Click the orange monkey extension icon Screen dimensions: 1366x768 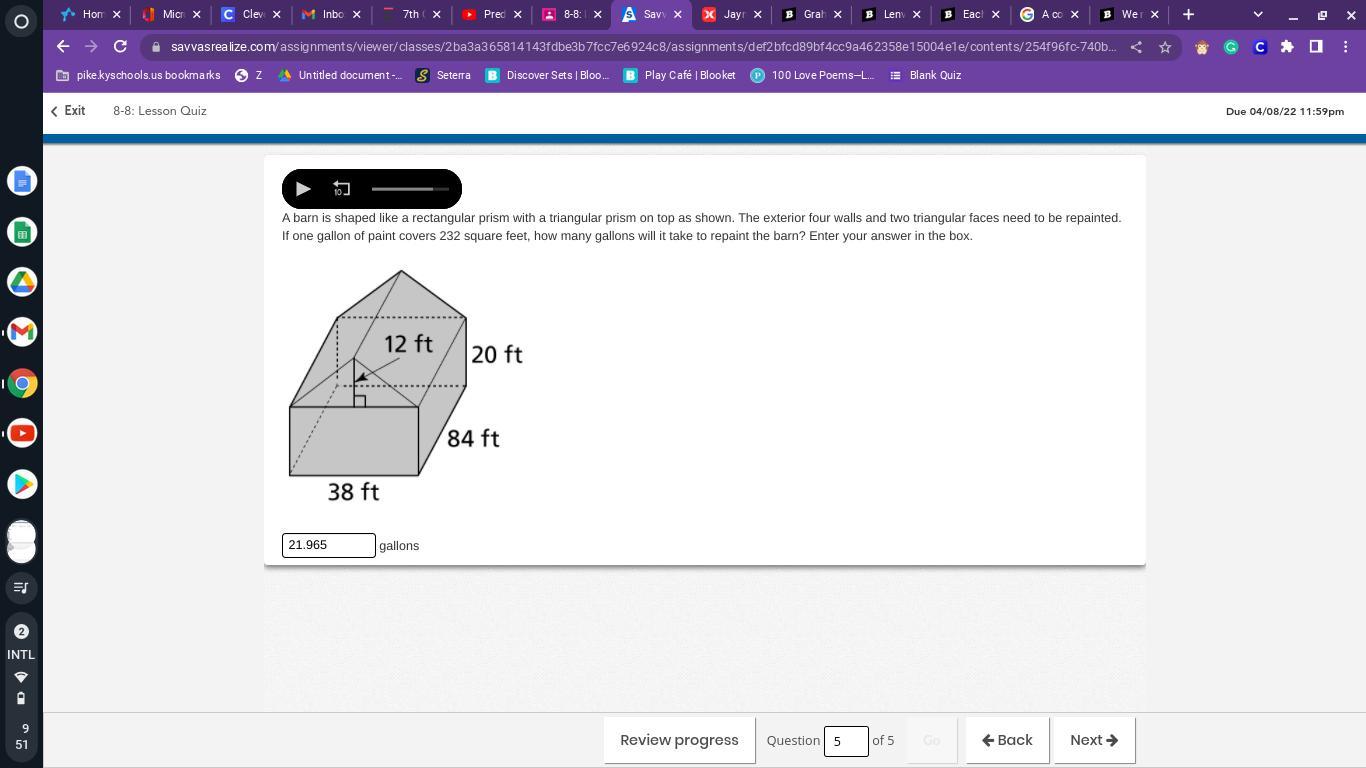tap(1202, 47)
